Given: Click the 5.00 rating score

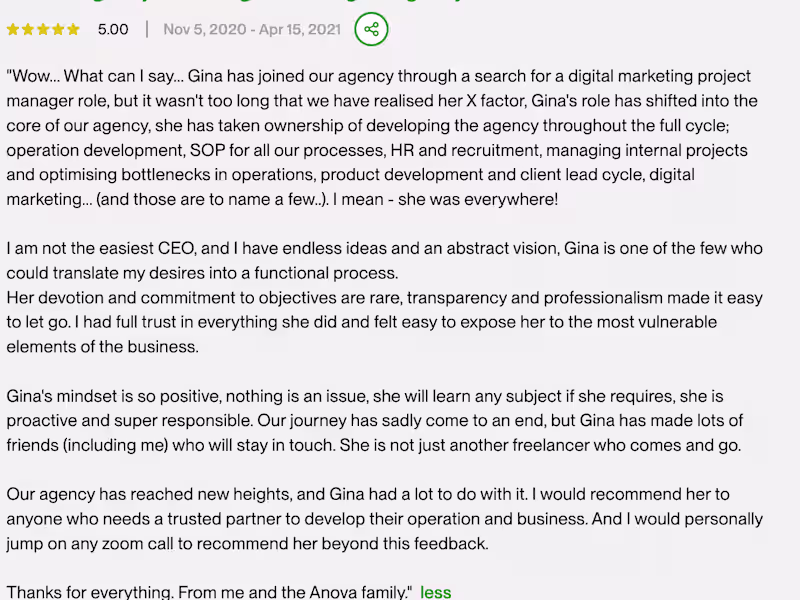Looking at the screenshot, I should (x=113, y=29).
